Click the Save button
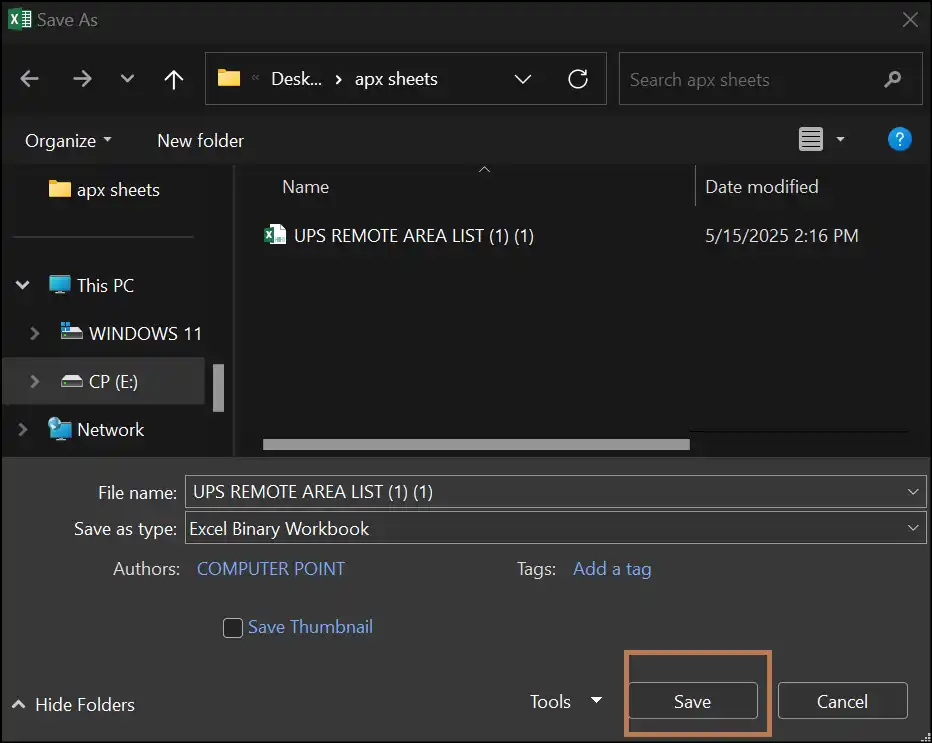Image resolution: width=932 pixels, height=743 pixels. pyautogui.click(x=692, y=701)
